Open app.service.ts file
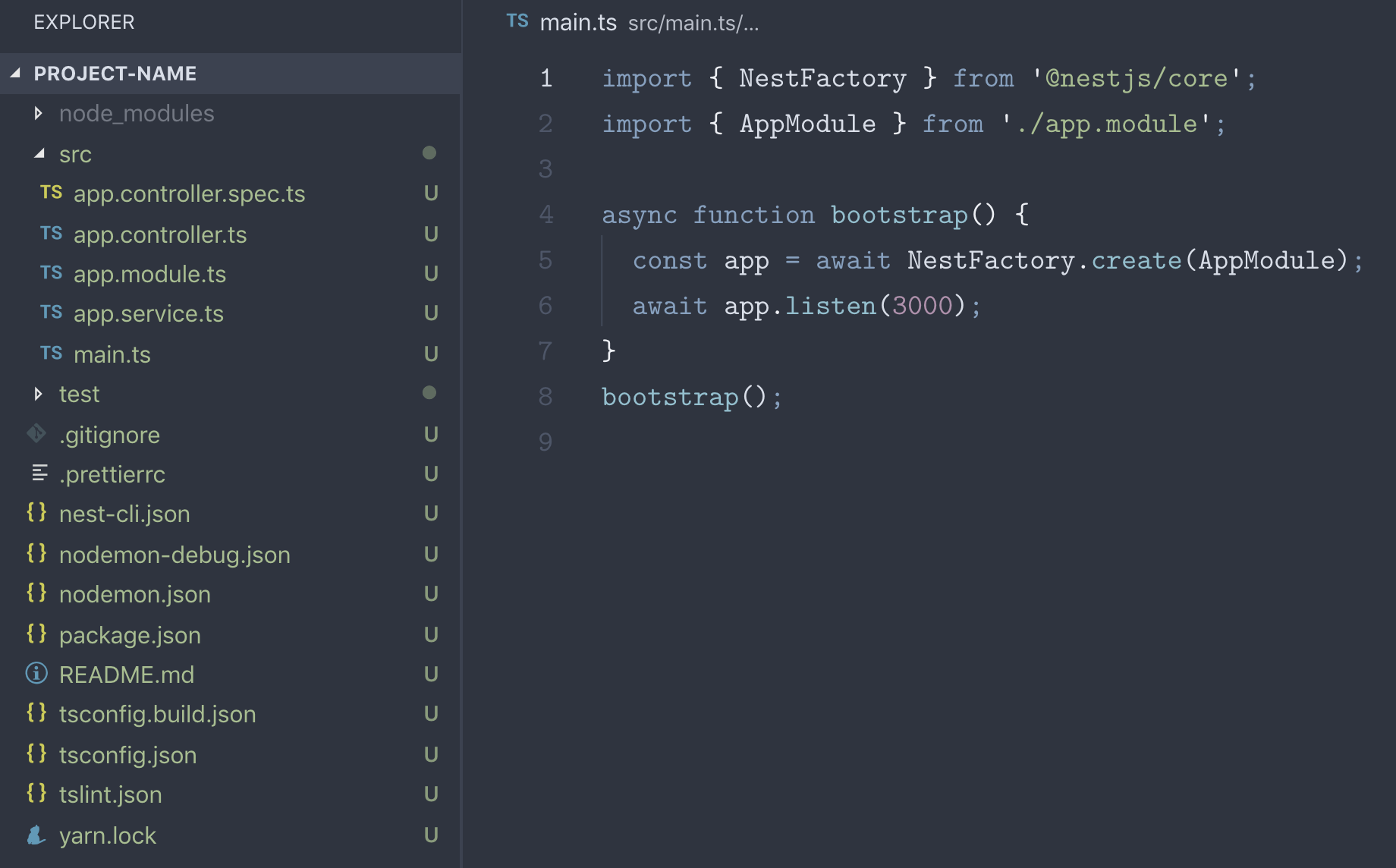The height and width of the screenshot is (868, 1396). [x=148, y=313]
